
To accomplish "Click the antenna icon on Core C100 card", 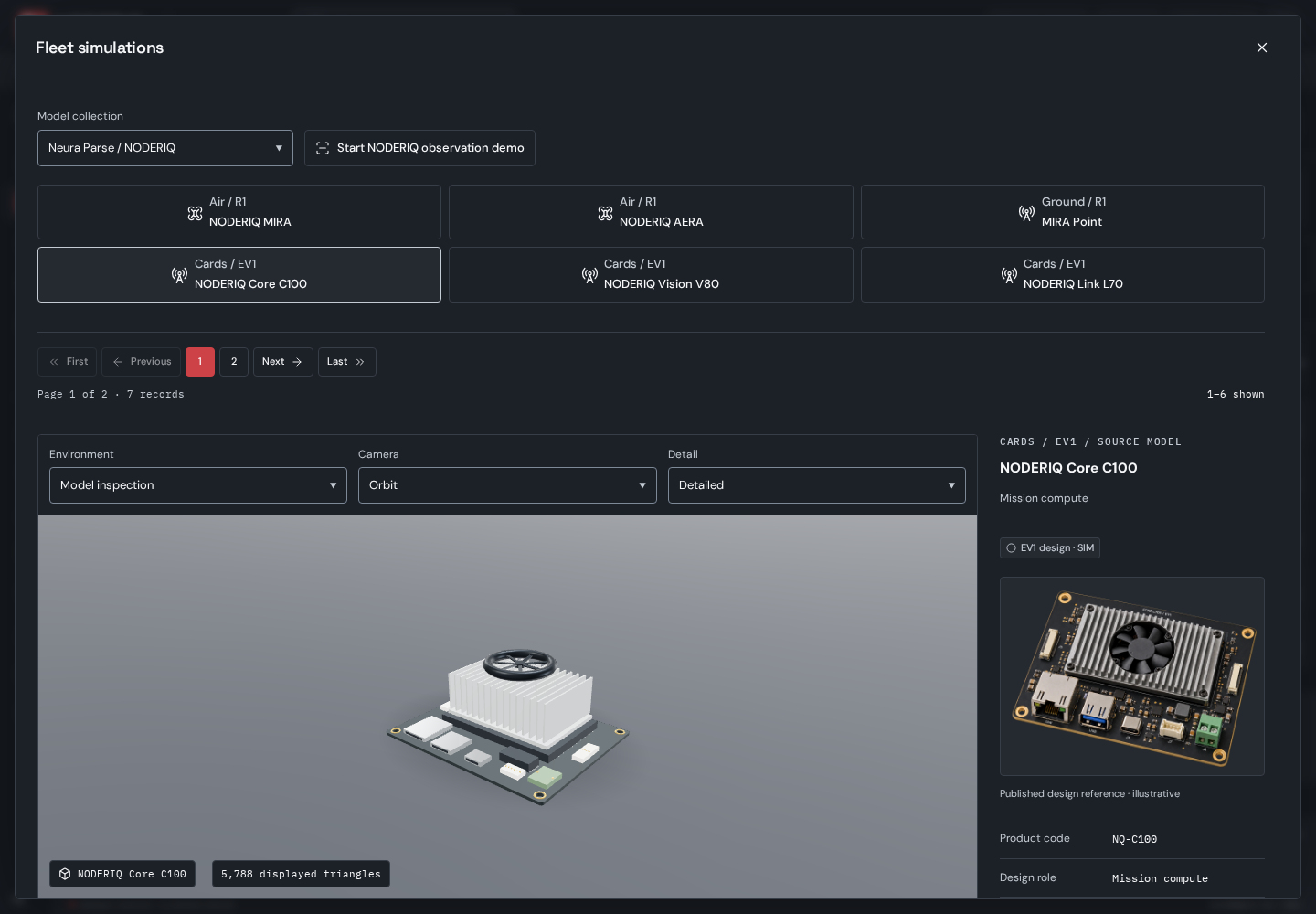I will pos(180,275).
